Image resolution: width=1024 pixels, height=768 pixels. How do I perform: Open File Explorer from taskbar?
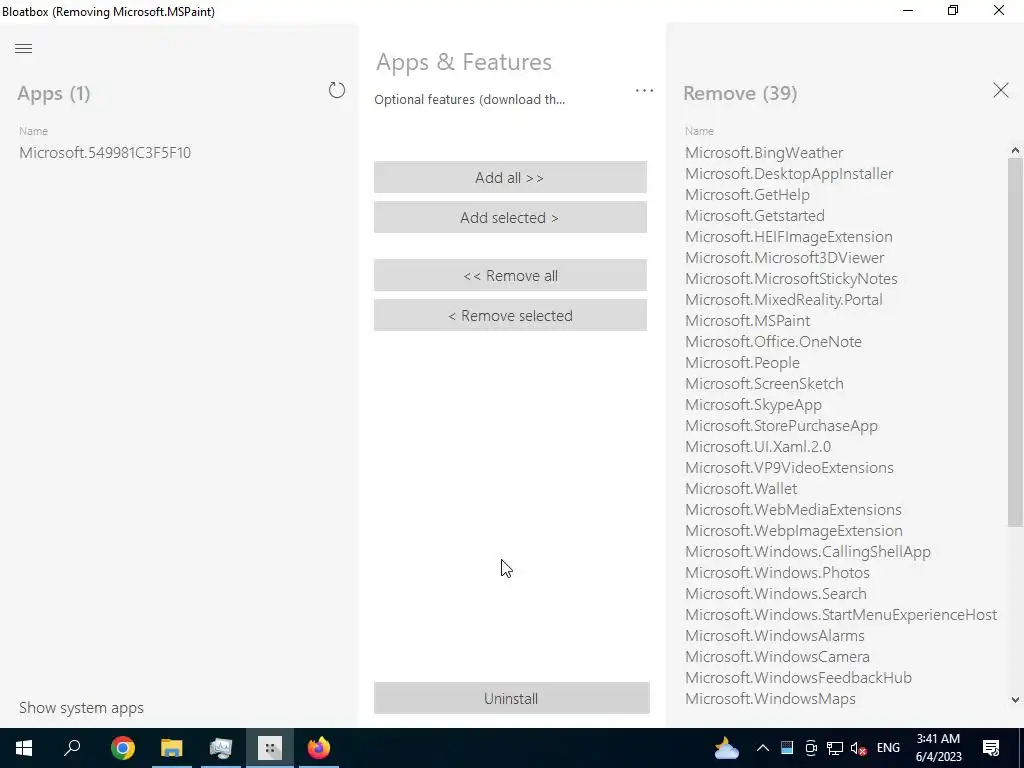point(172,748)
